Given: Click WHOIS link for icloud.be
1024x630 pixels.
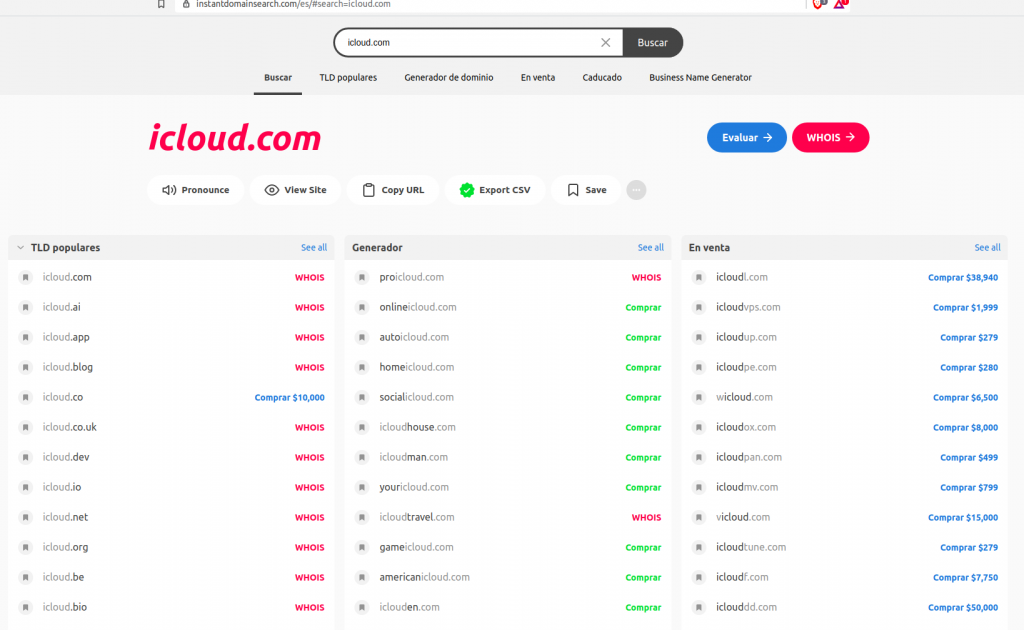Looking at the screenshot, I should (x=310, y=578).
